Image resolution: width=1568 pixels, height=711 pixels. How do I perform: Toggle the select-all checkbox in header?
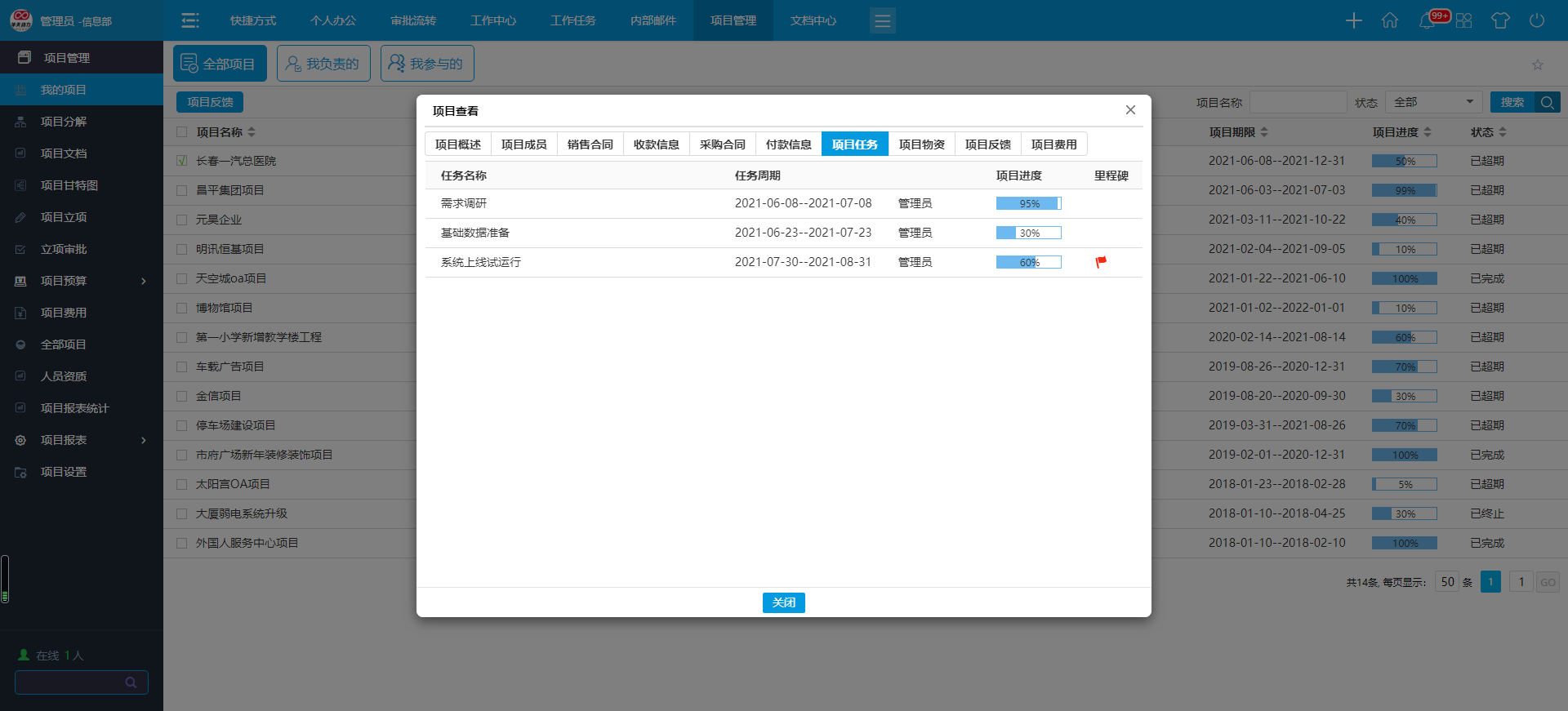pyautogui.click(x=182, y=131)
